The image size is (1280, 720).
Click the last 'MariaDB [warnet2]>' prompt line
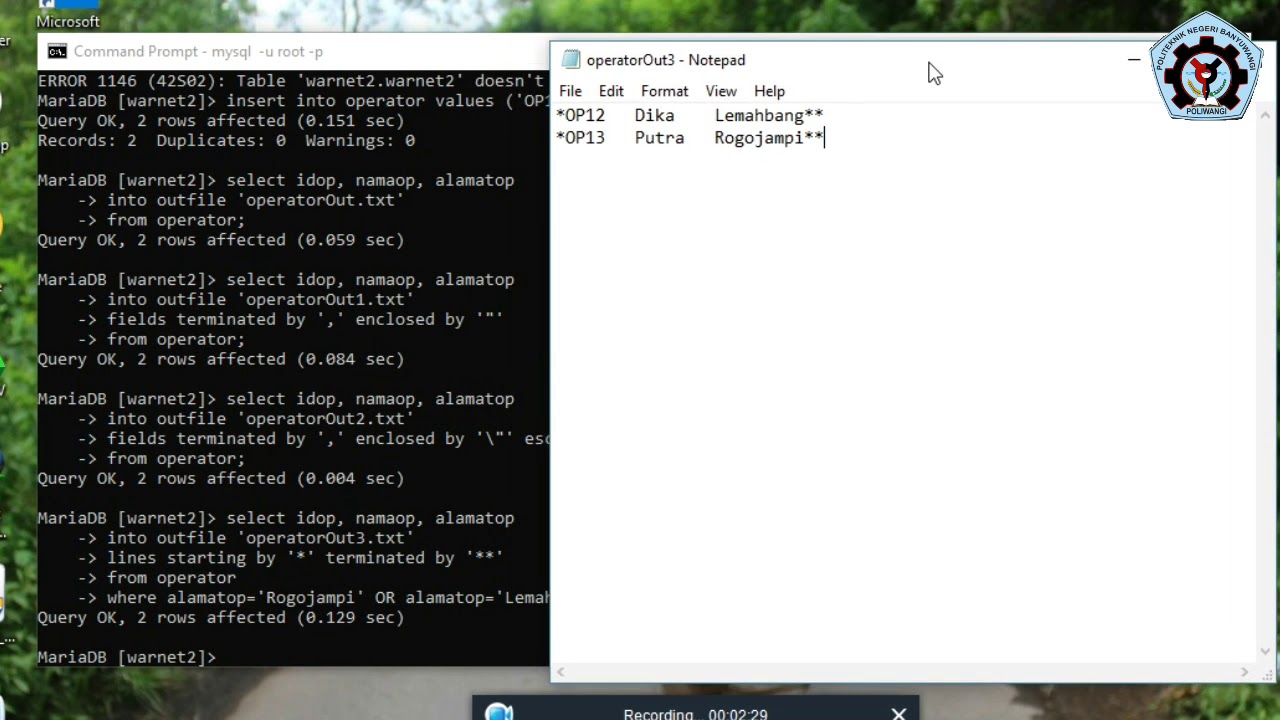127,657
